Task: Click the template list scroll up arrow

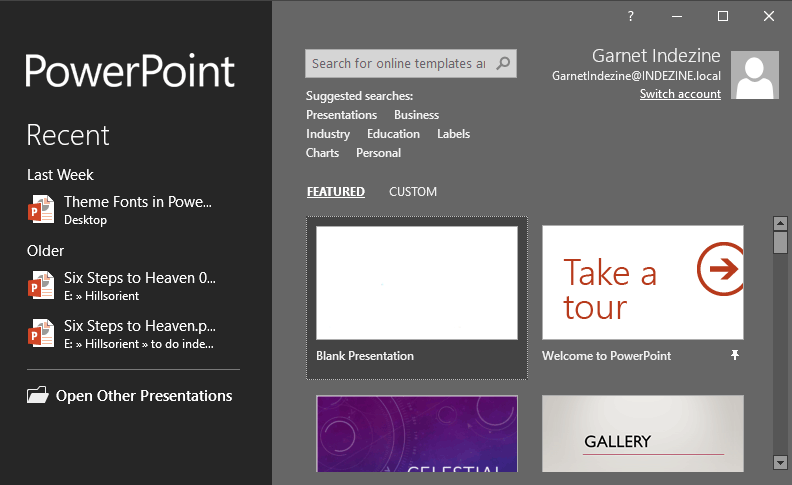Action: [780, 223]
